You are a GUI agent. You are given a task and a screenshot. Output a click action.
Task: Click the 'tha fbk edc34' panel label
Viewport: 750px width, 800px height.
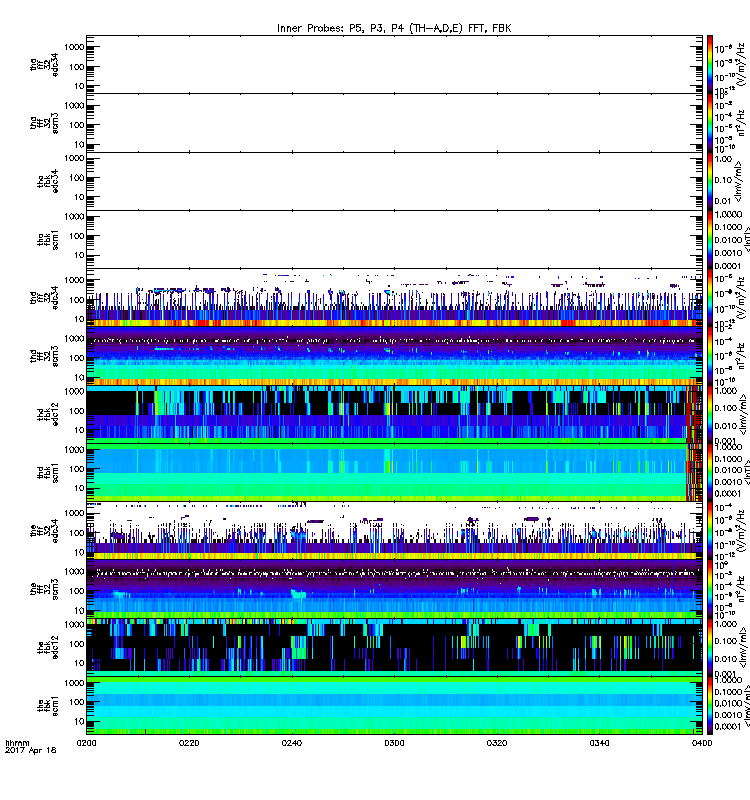48,181
